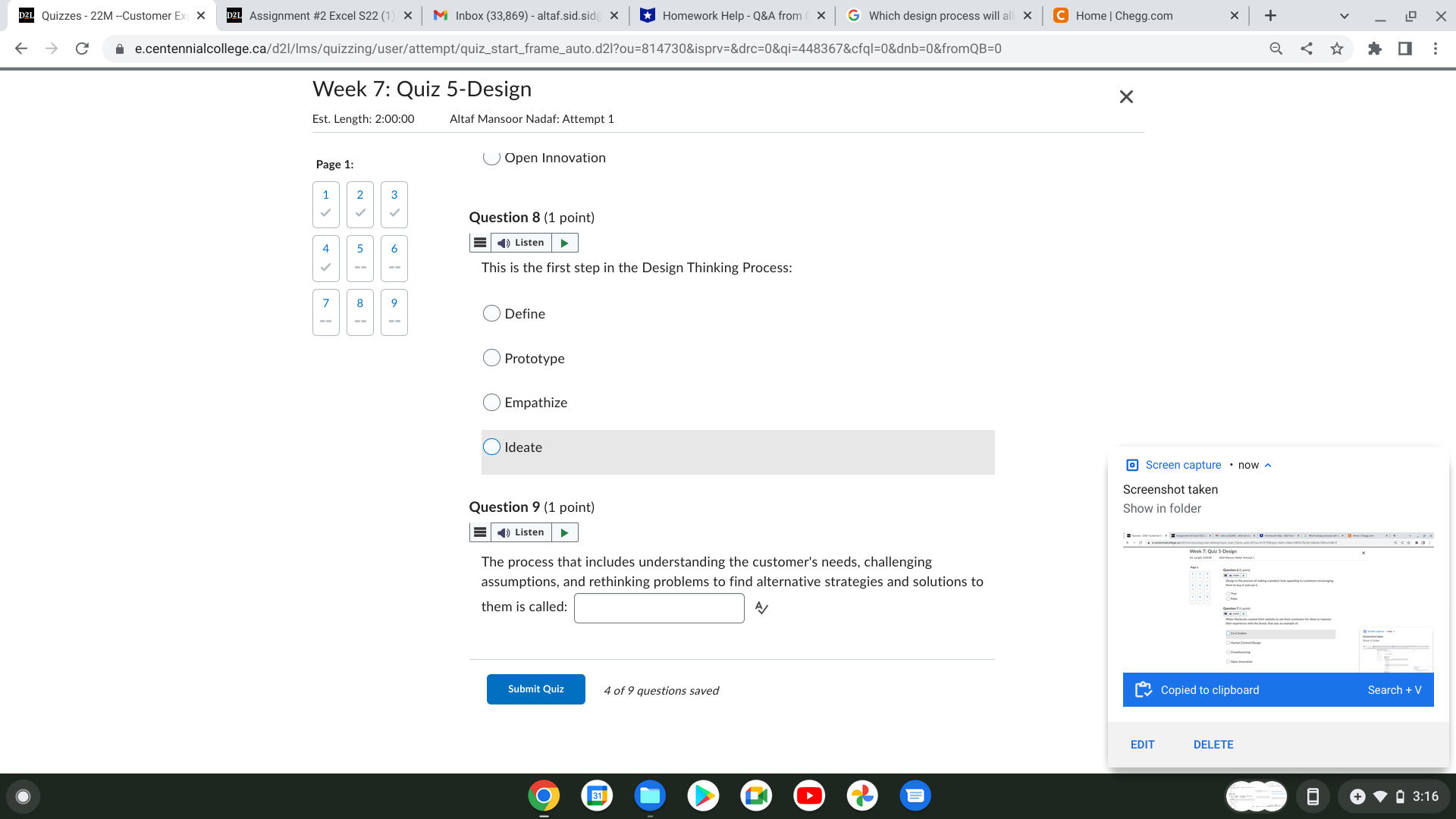Click the bookmark star in the address bar

pos(1336,48)
